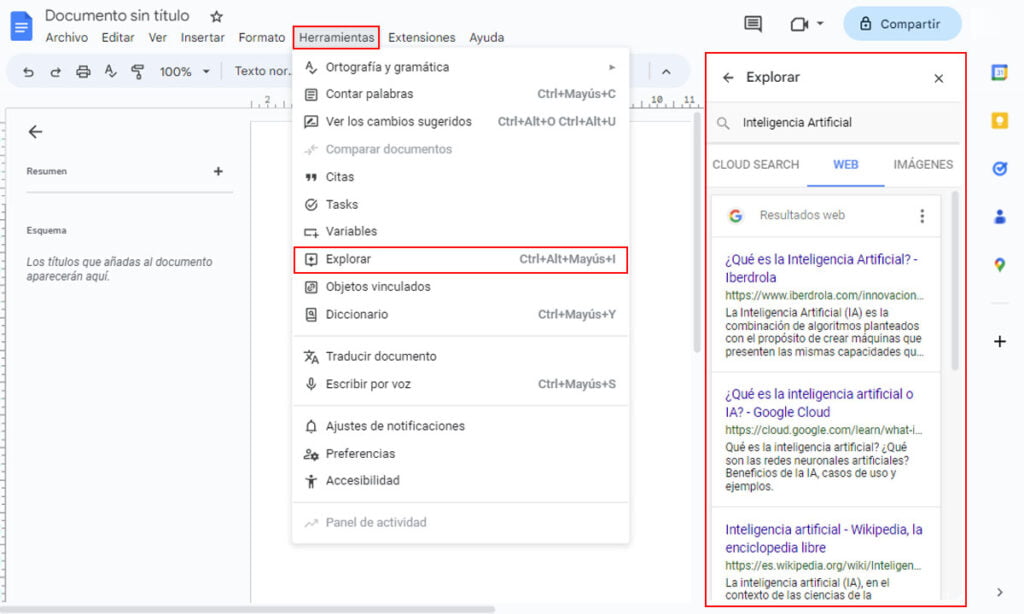This screenshot has width=1024, height=614.
Task: Select the Accesibilidad menu entry
Action: pyautogui.click(x=460, y=481)
